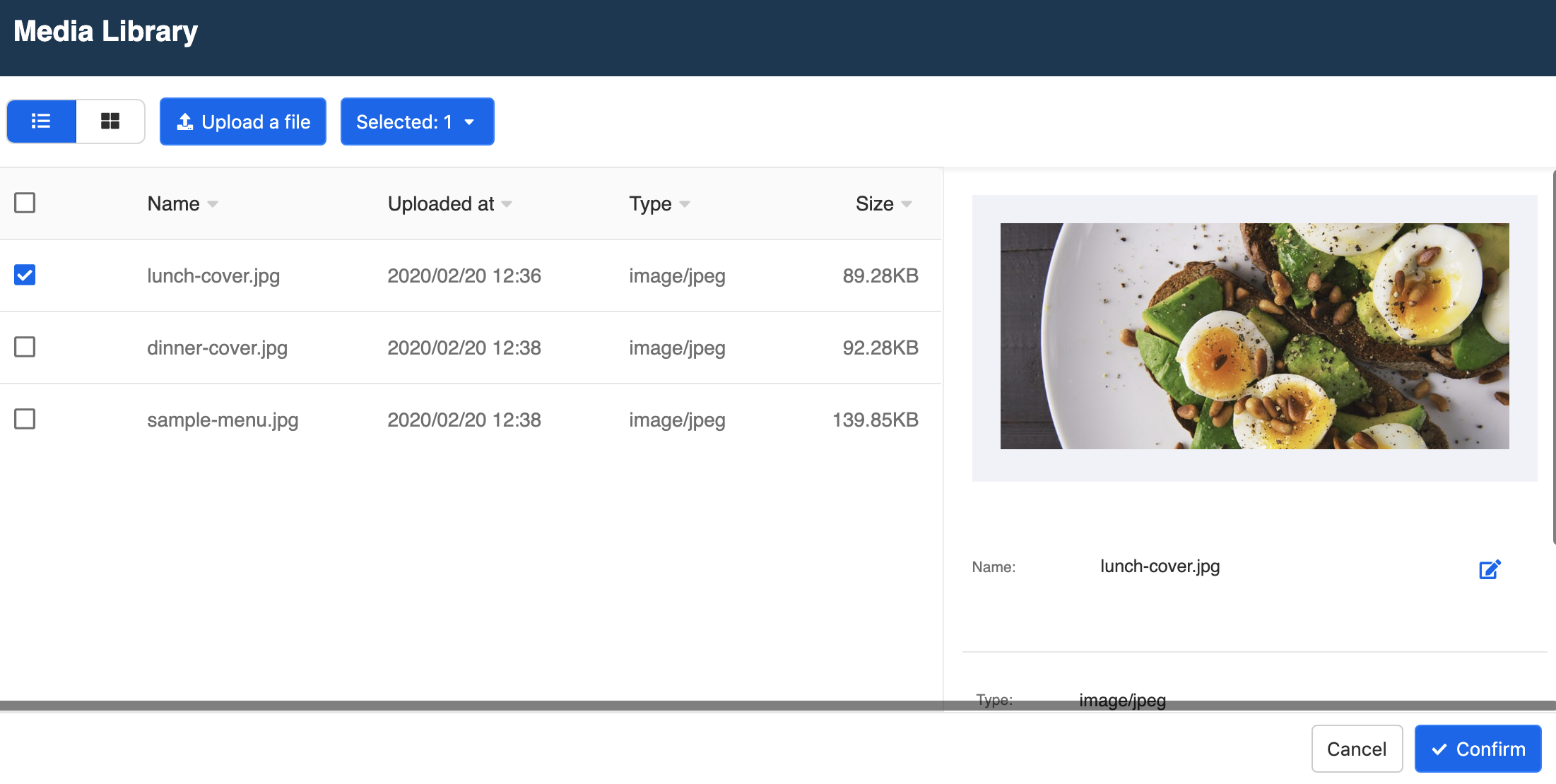Check the sample-menu.jpg checkbox
Screen dimensions: 1556x784
(x=25, y=420)
